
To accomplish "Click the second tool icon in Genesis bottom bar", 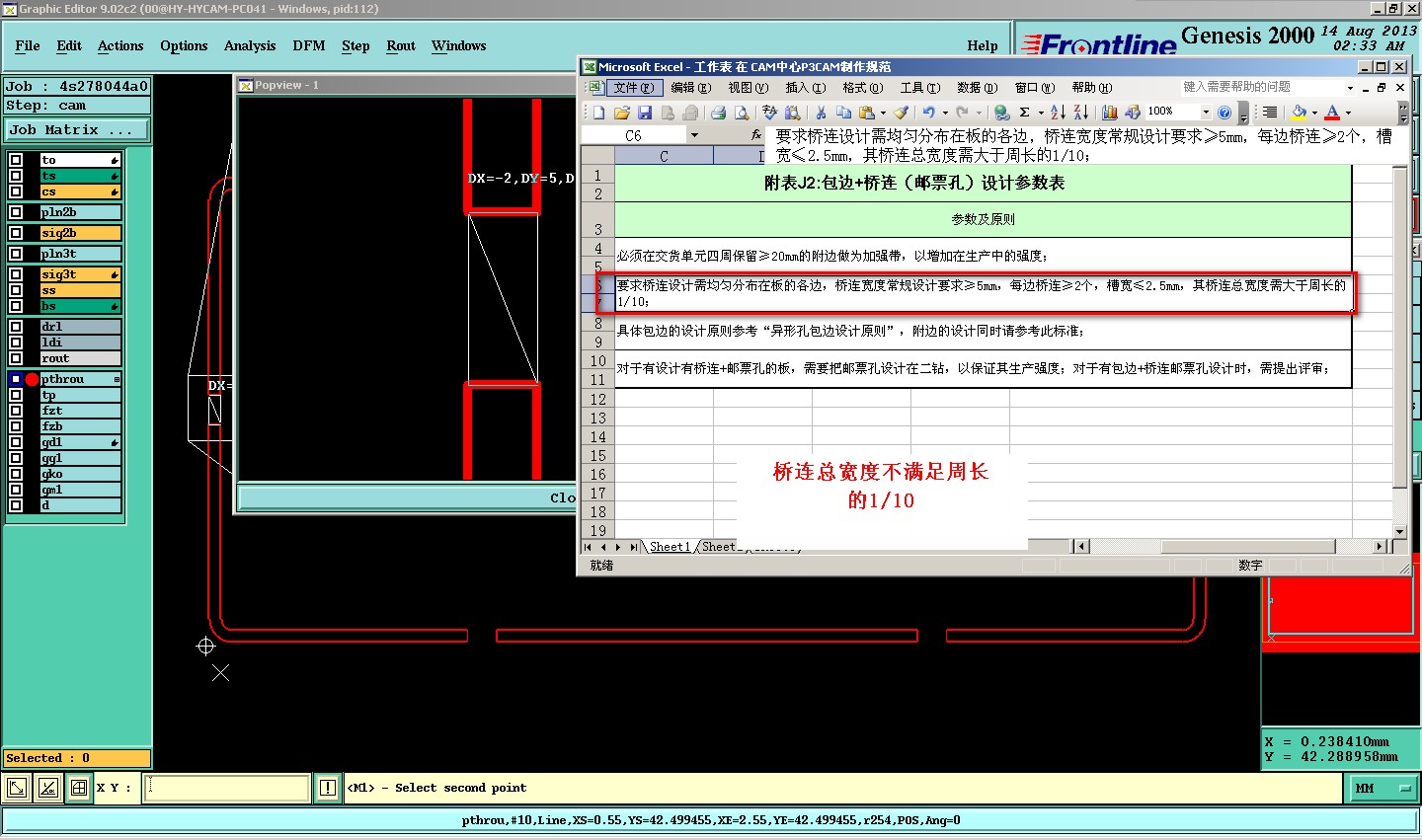I will click(47, 788).
